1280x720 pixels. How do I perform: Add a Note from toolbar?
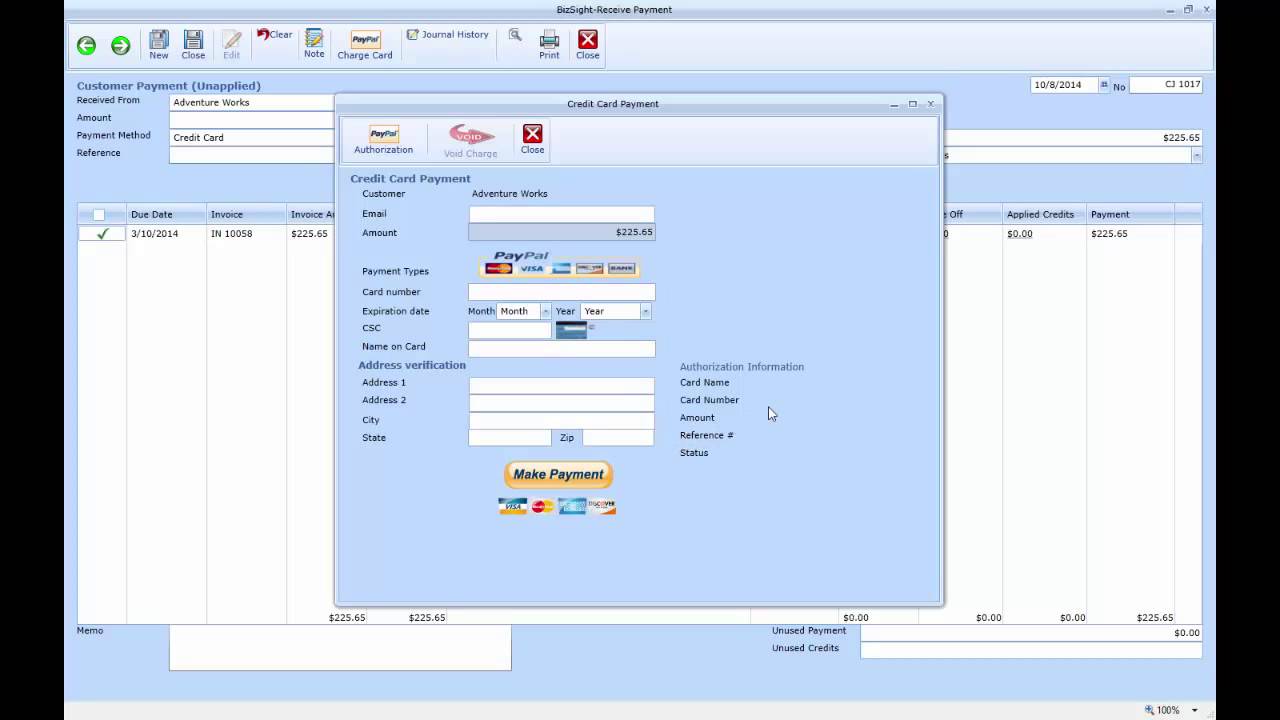coord(314,44)
